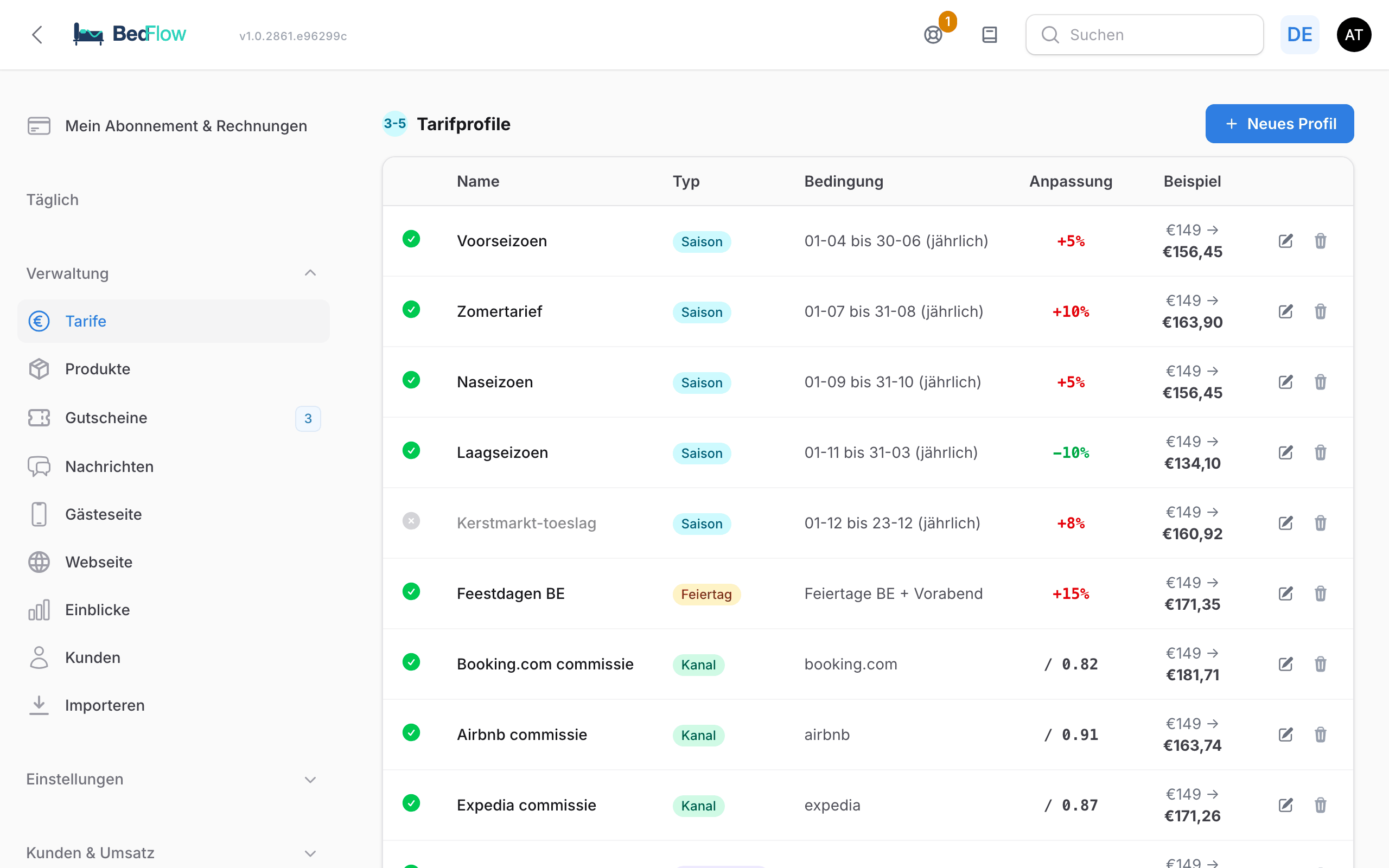Edit the Airbnb commissie profile

(x=1286, y=735)
